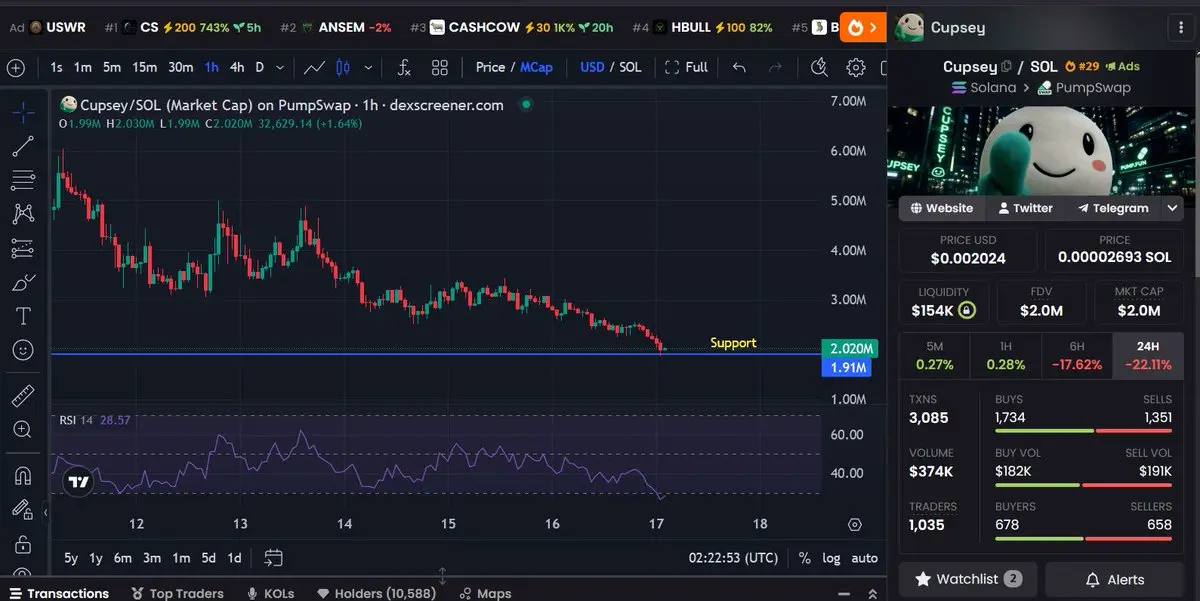Expand the chart type dropdown arrow
1200x601 pixels.
point(369,67)
